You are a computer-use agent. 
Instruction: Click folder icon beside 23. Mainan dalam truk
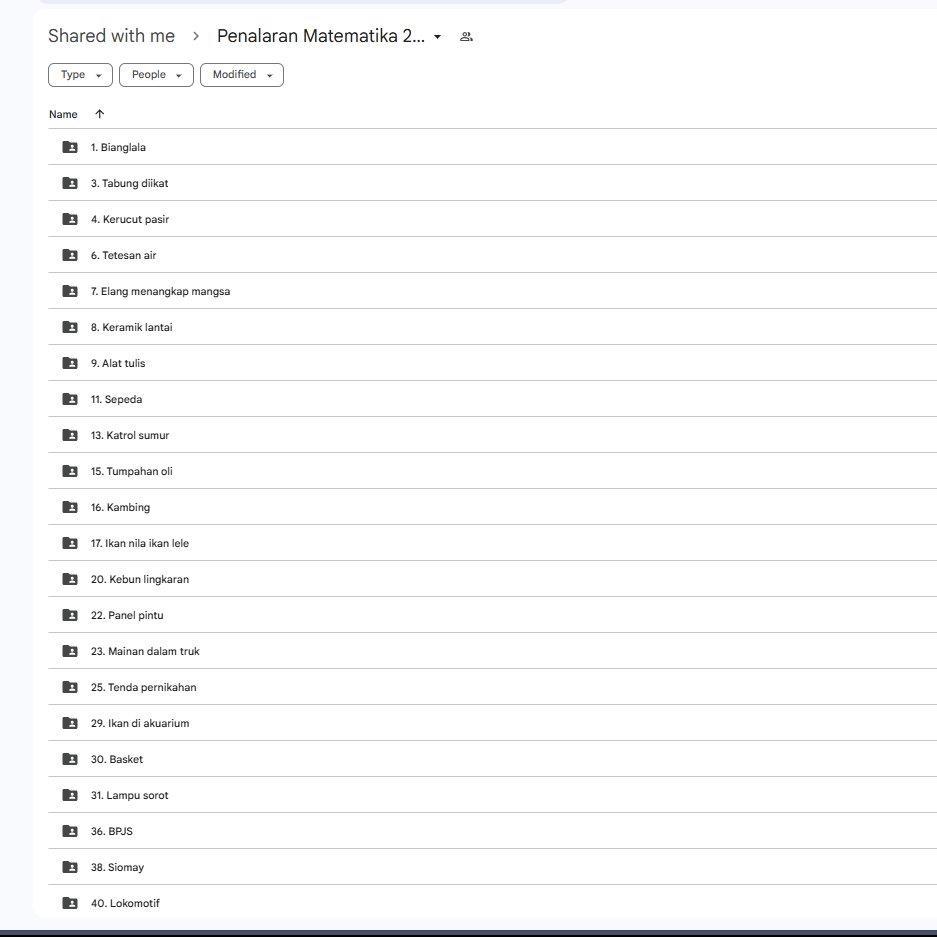pos(70,651)
